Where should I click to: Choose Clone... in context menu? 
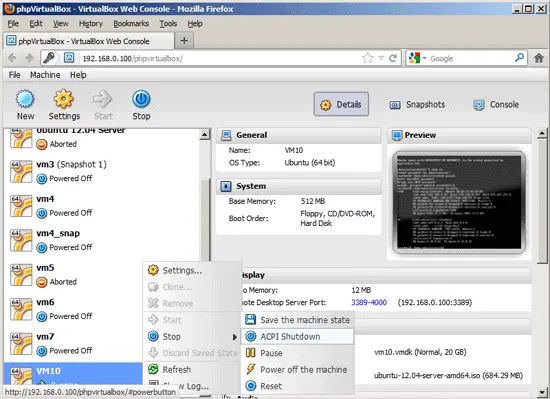point(192,287)
